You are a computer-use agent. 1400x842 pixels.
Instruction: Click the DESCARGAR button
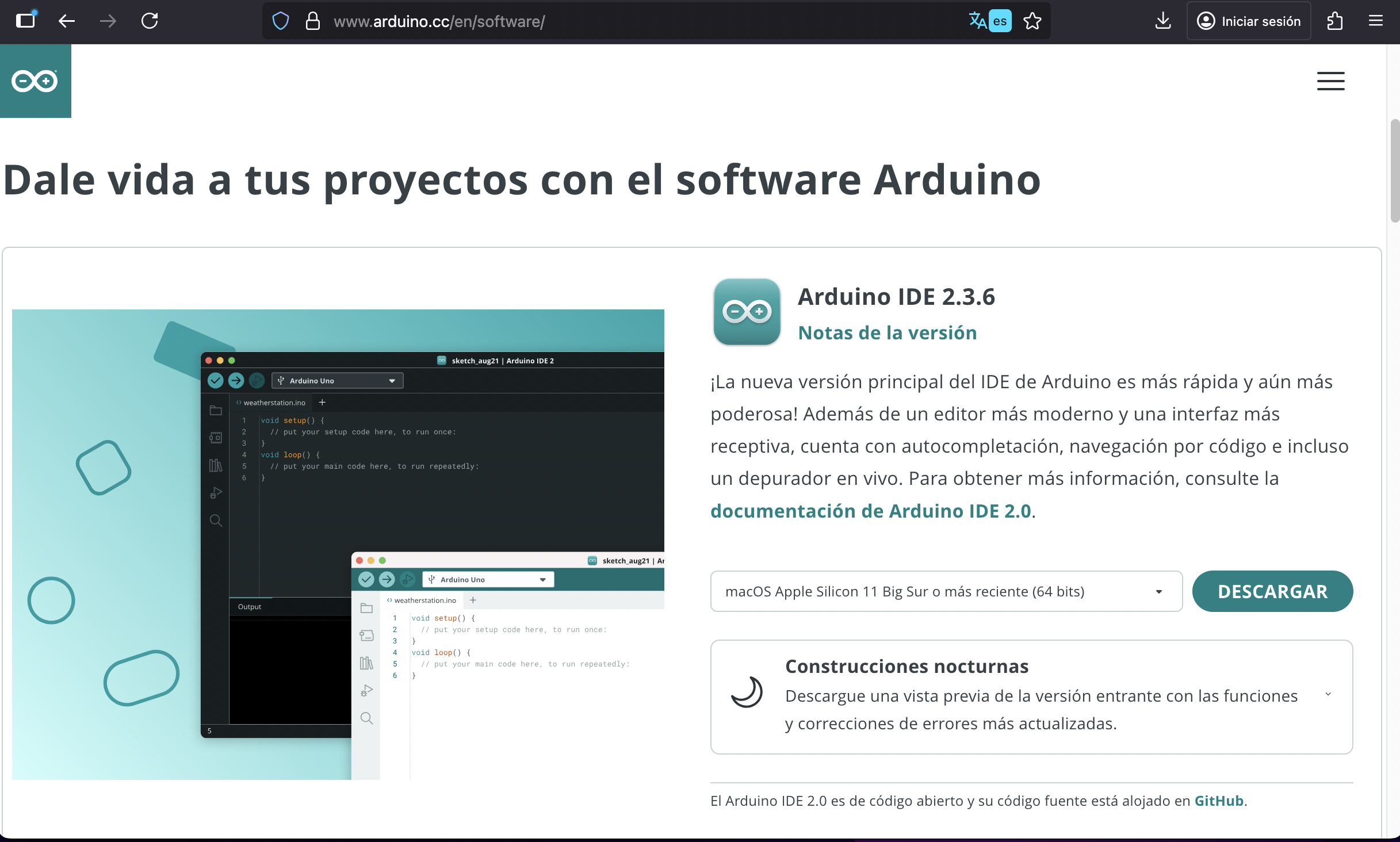[1272, 591]
